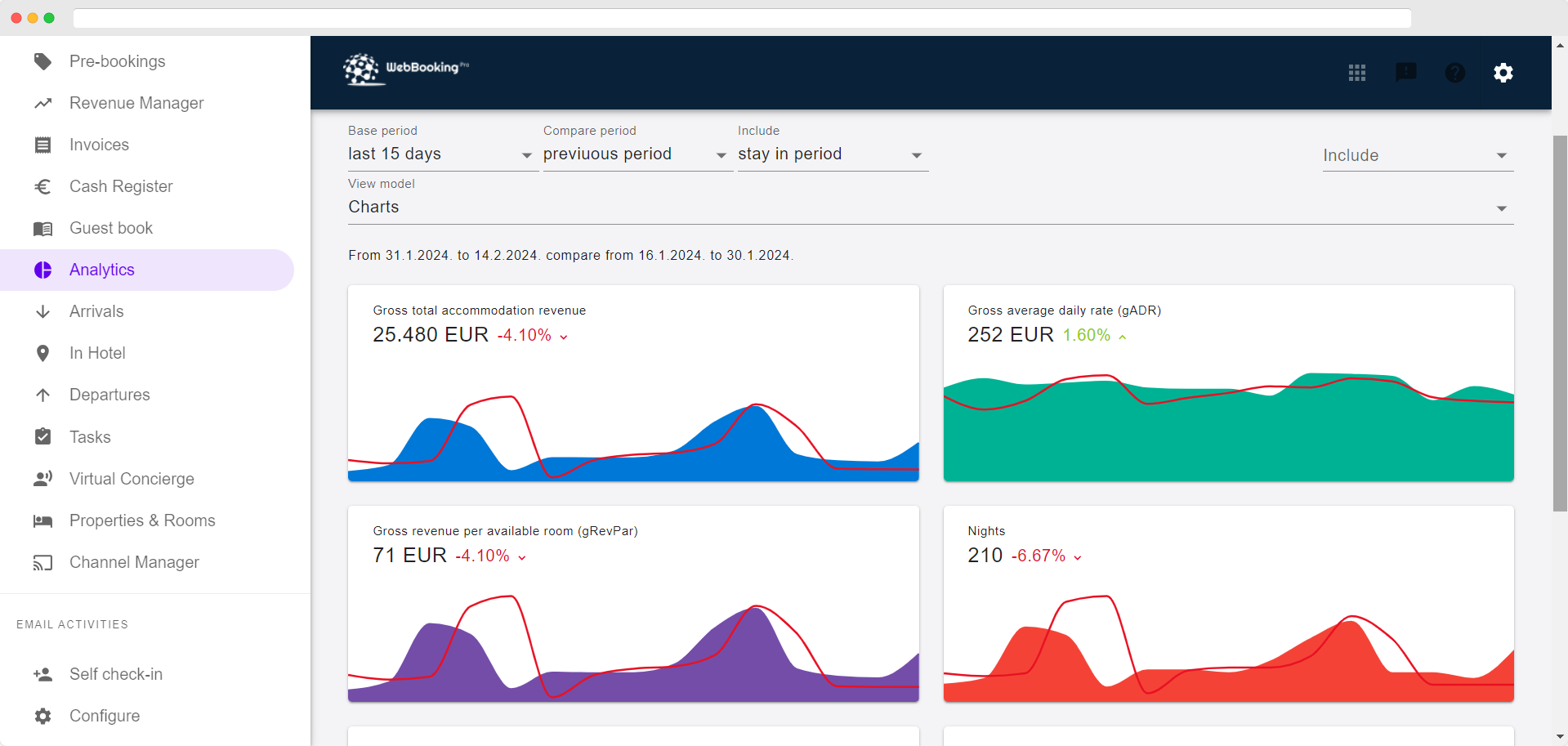Select Properties & Rooms menu item
The width and height of the screenshot is (1568, 746).
coord(142,520)
